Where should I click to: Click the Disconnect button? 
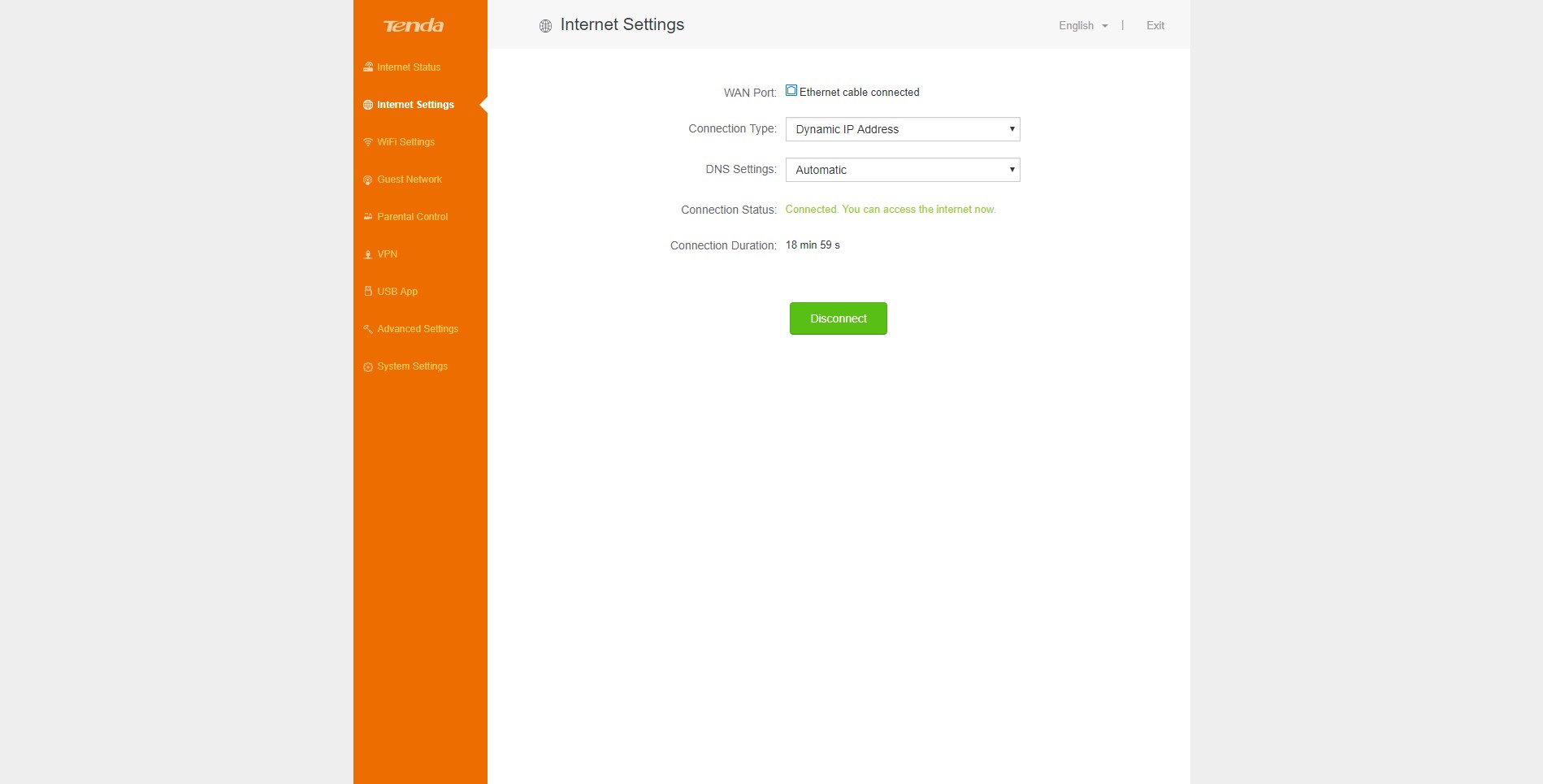839,318
